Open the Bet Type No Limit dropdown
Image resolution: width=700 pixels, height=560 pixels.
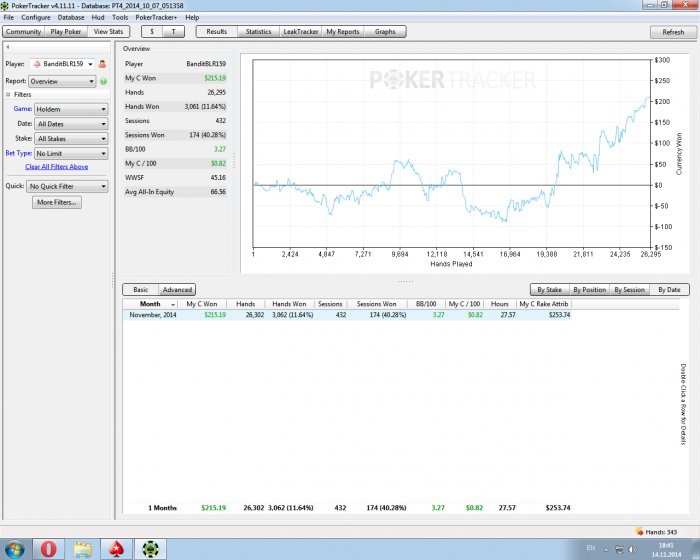pos(71,153)
